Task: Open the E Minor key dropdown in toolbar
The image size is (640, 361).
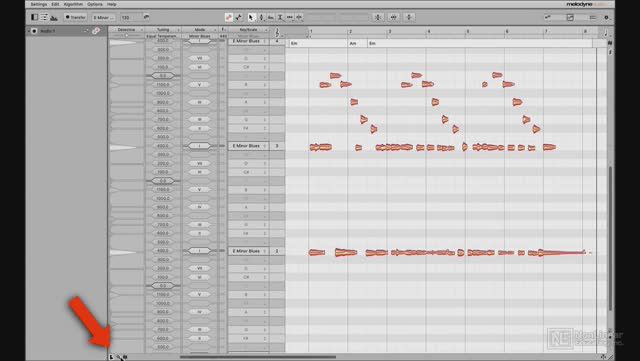Action: pos(104,18)
